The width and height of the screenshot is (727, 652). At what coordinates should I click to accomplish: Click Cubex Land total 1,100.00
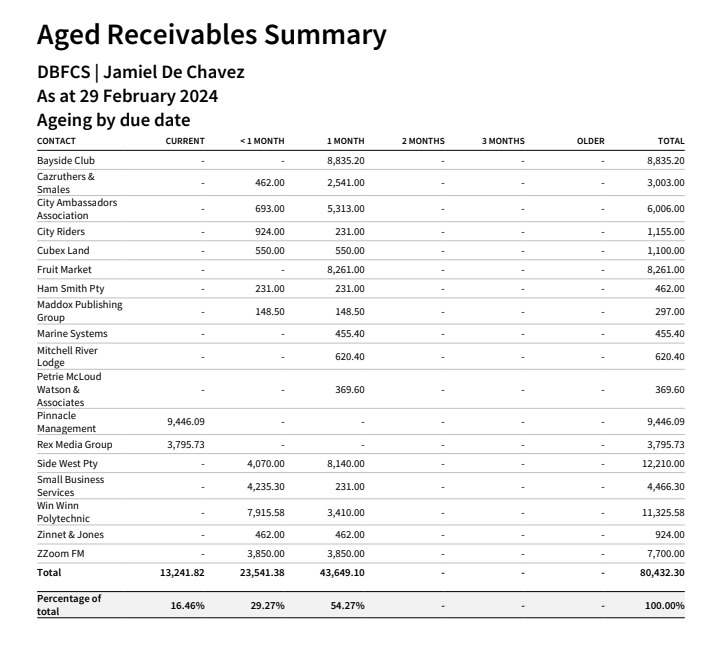pyautogui.click(x=666, y=250)
